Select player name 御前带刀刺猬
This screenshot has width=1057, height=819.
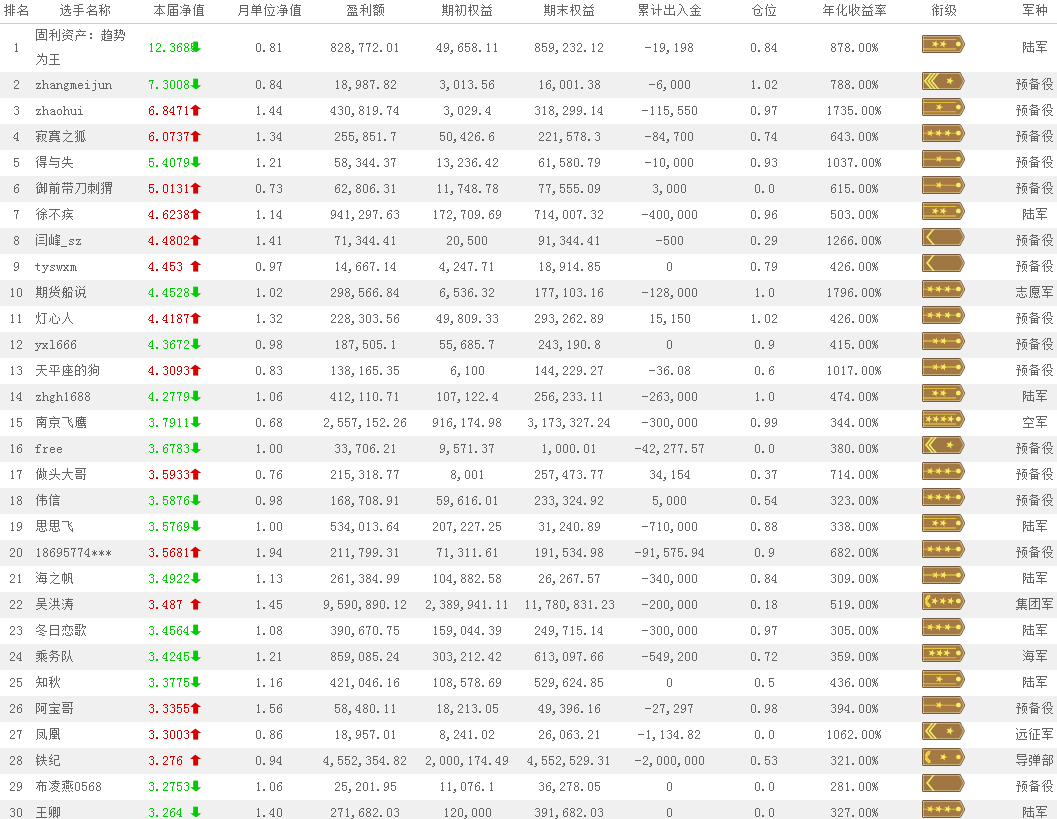(x=74, y=188)
